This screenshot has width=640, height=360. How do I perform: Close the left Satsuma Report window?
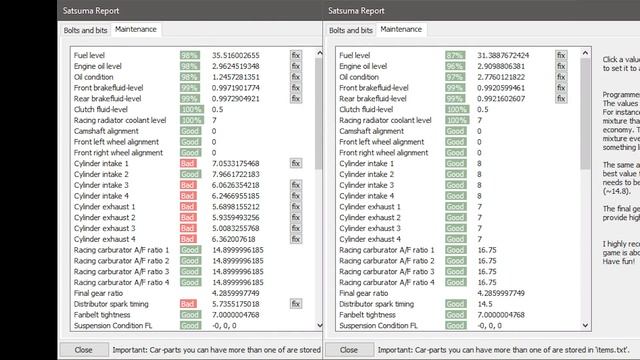click(84, 350)
